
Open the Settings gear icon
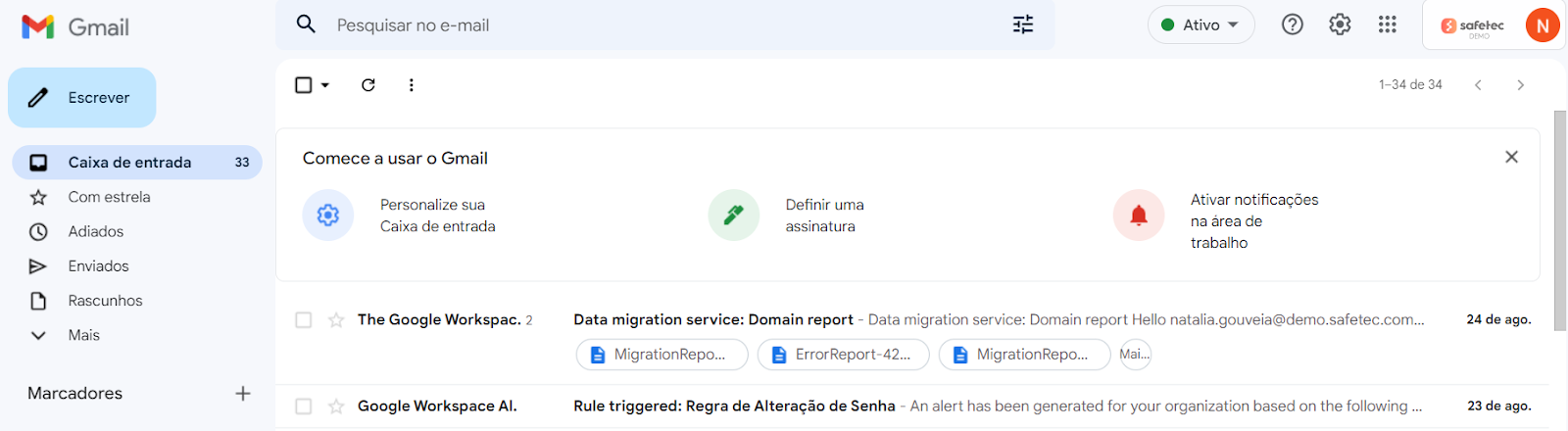(1340, 24)
